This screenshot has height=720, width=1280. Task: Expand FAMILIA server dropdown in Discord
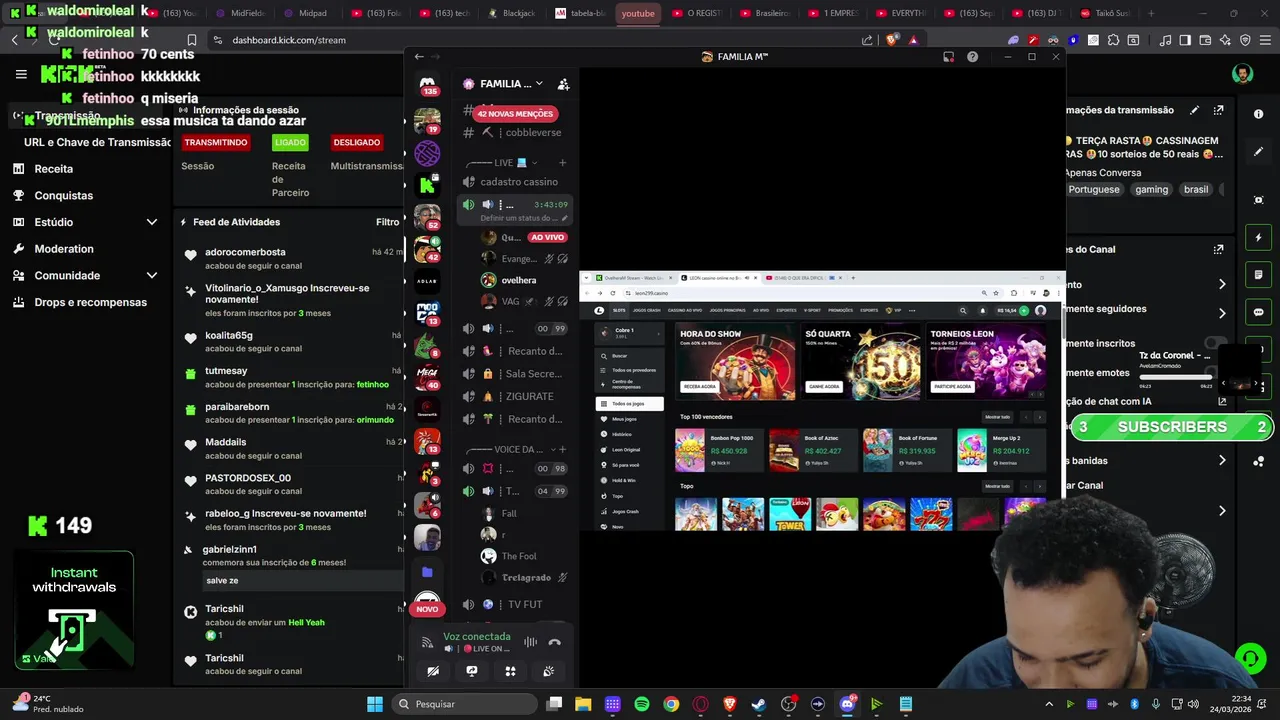(x=539, y=84)
